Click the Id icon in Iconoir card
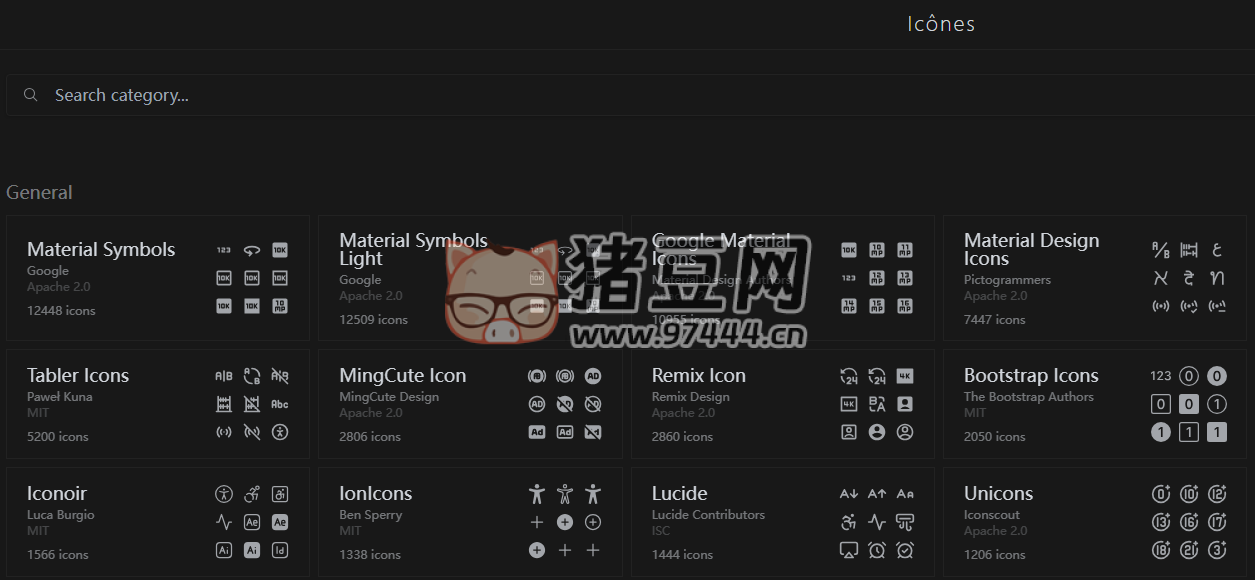 point(280,550)
